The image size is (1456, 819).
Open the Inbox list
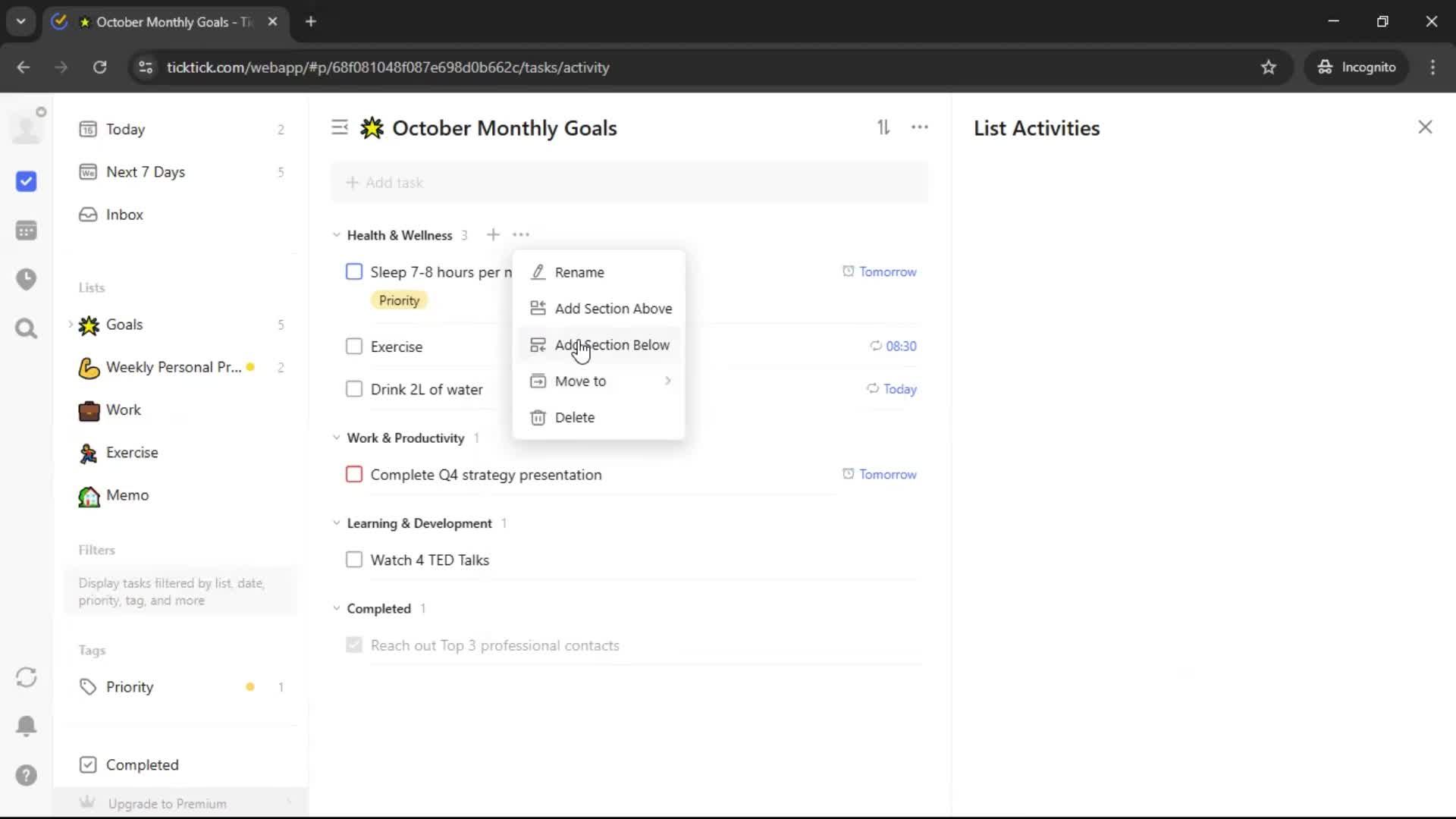124,215
